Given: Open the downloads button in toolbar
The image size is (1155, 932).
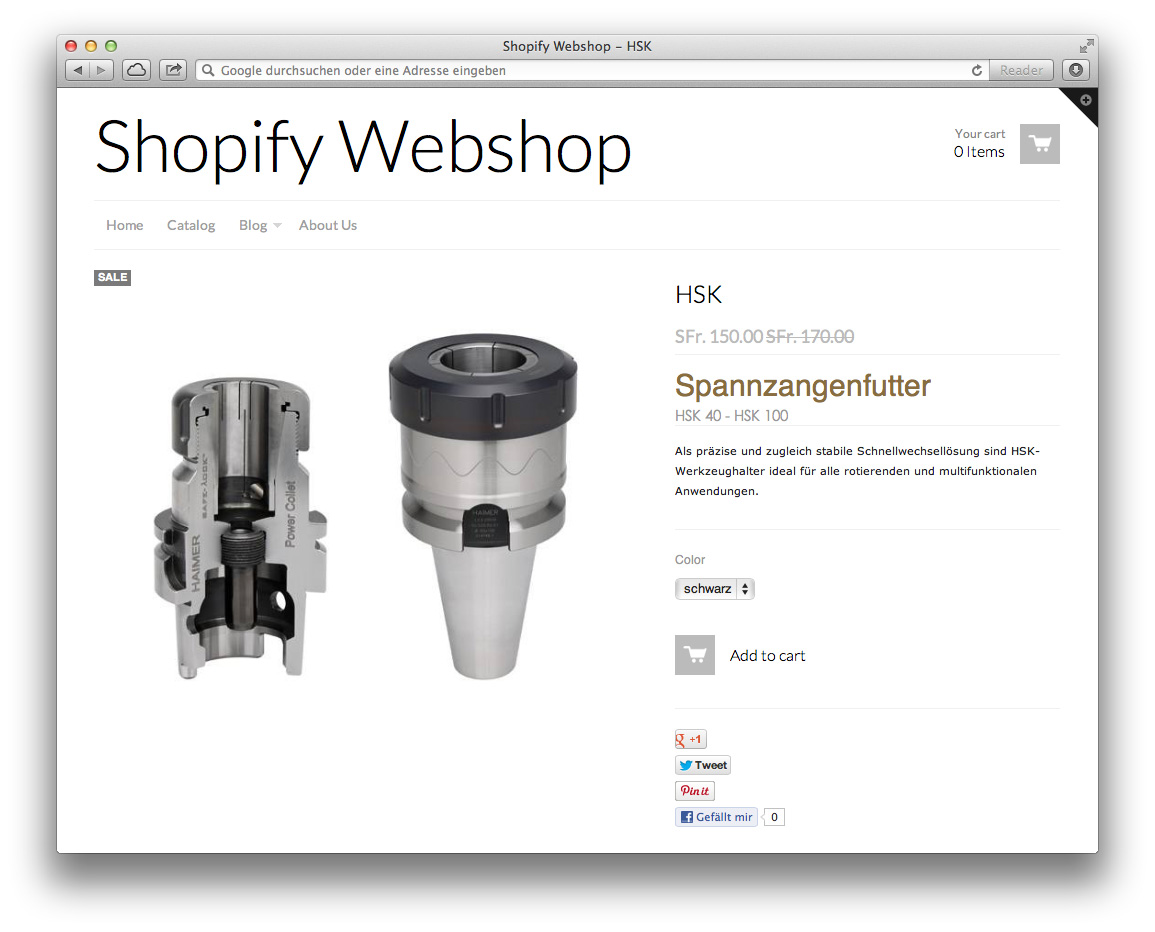Looking at the screenshot, I should click(x=1076, y=70).
